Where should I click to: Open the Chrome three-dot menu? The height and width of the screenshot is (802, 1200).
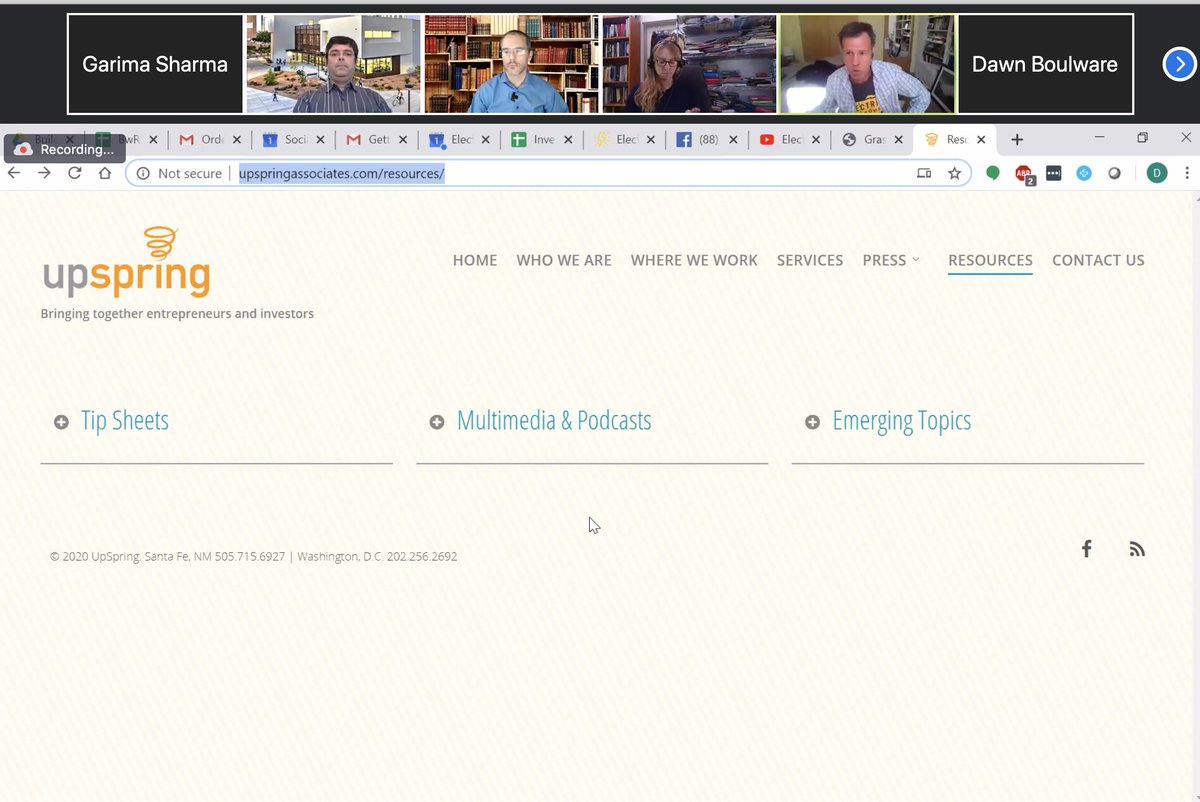coord(1187,173)
